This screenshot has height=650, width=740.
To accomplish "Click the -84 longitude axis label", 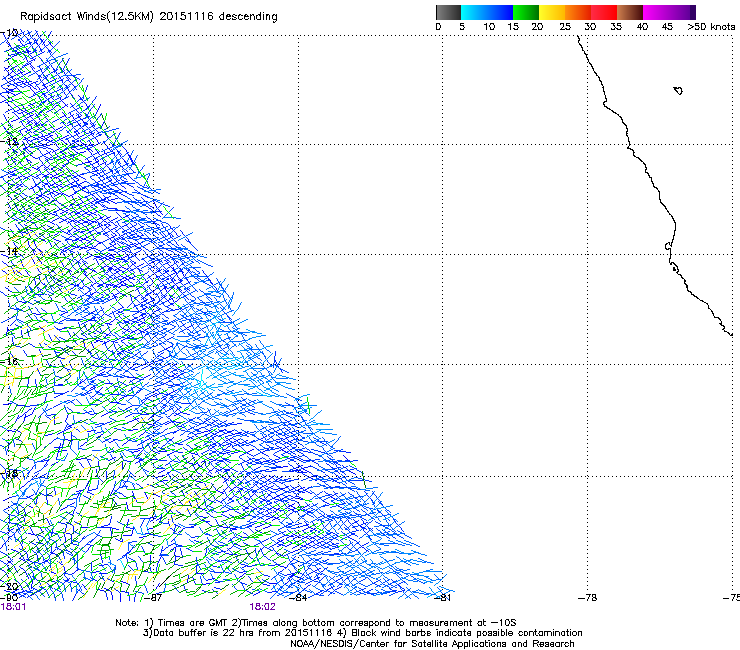I will pos(298,598).
